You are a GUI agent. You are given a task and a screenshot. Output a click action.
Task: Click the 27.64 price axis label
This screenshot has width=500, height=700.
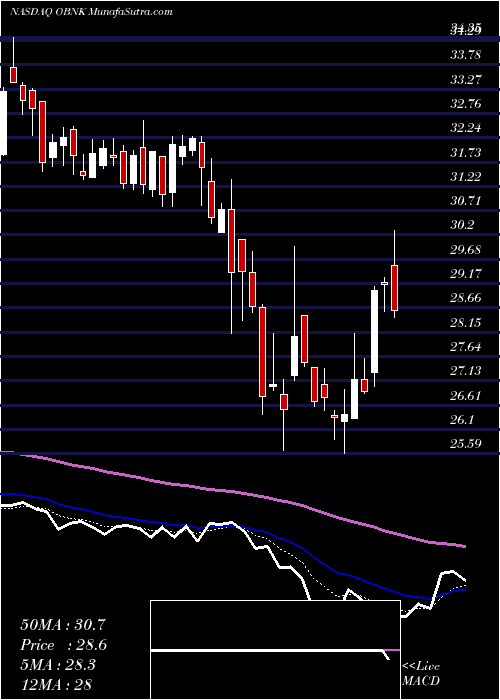(466, 346)
